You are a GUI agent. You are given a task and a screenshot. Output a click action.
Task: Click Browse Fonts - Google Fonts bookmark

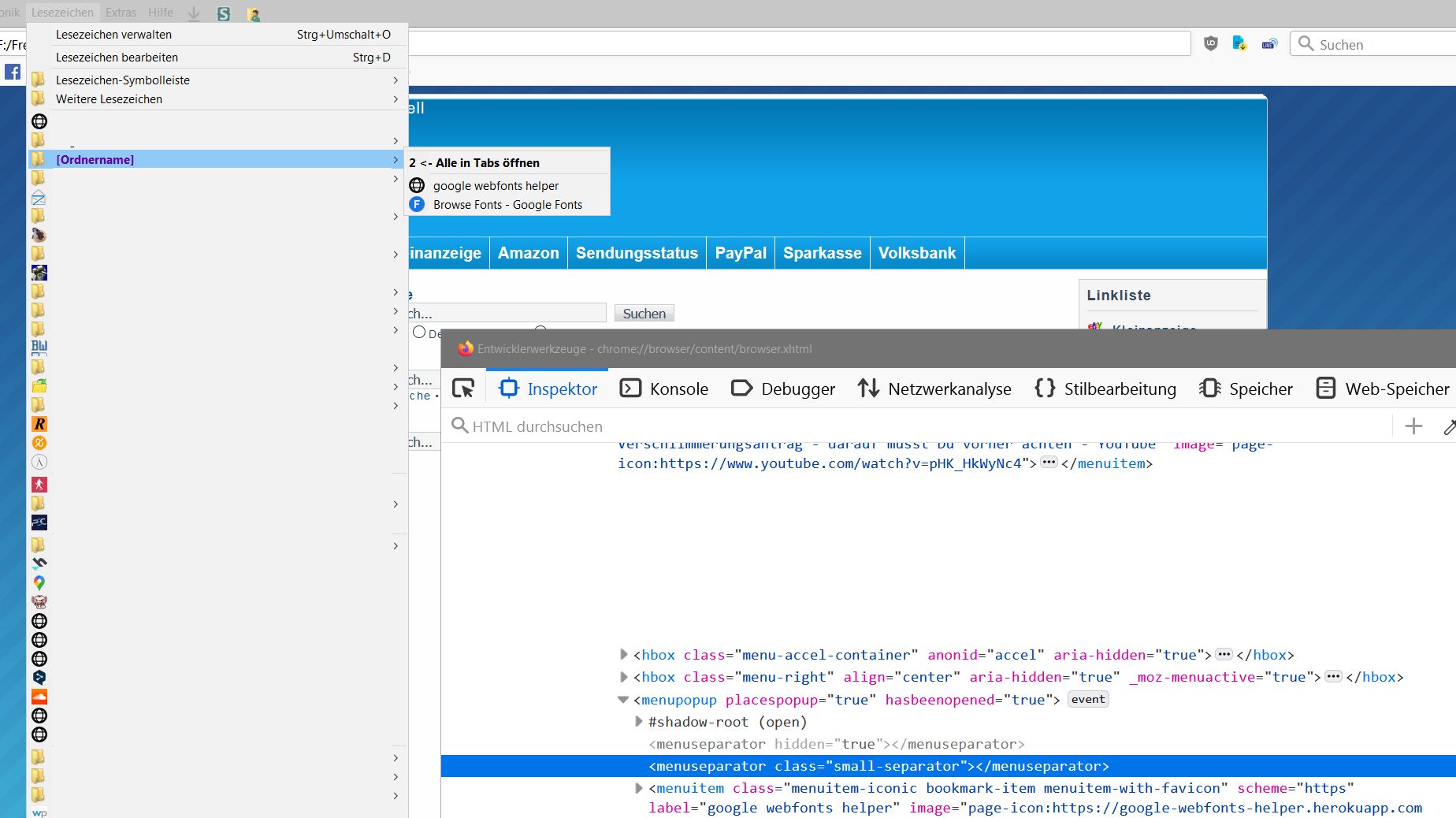pyautogui.click(x=507, y=205)
